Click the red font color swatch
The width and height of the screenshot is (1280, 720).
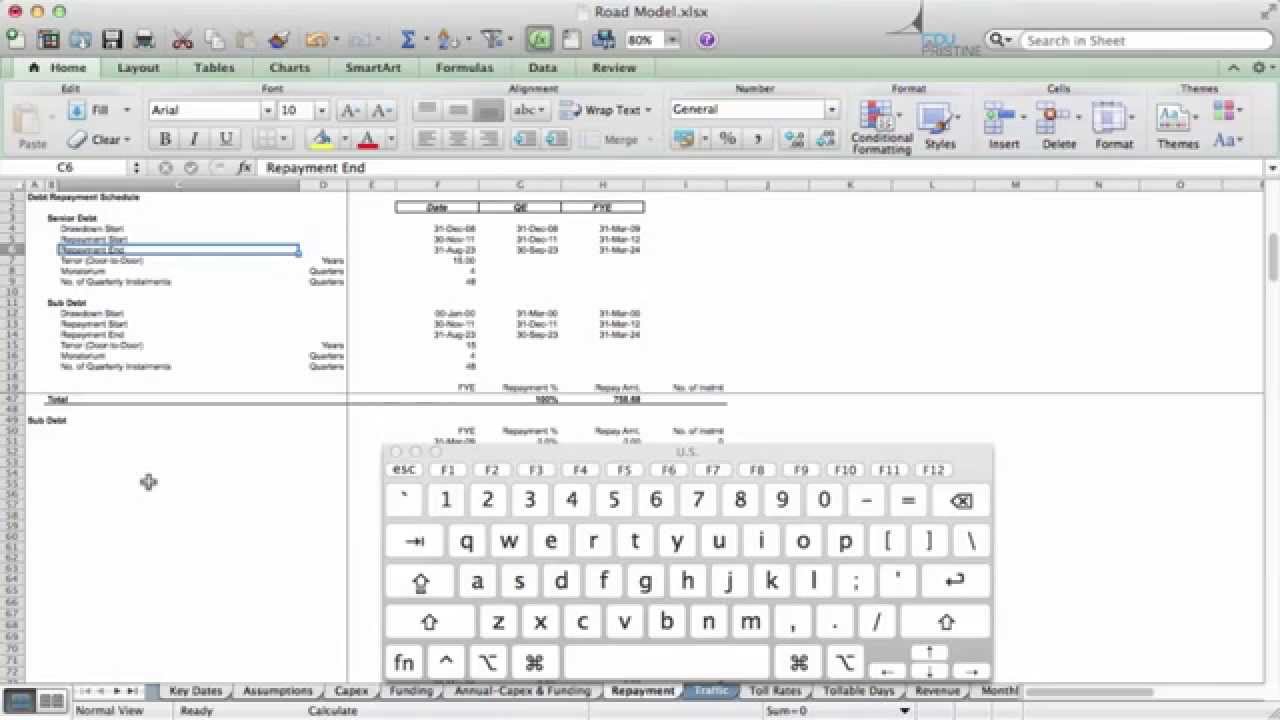coord(367,139)
